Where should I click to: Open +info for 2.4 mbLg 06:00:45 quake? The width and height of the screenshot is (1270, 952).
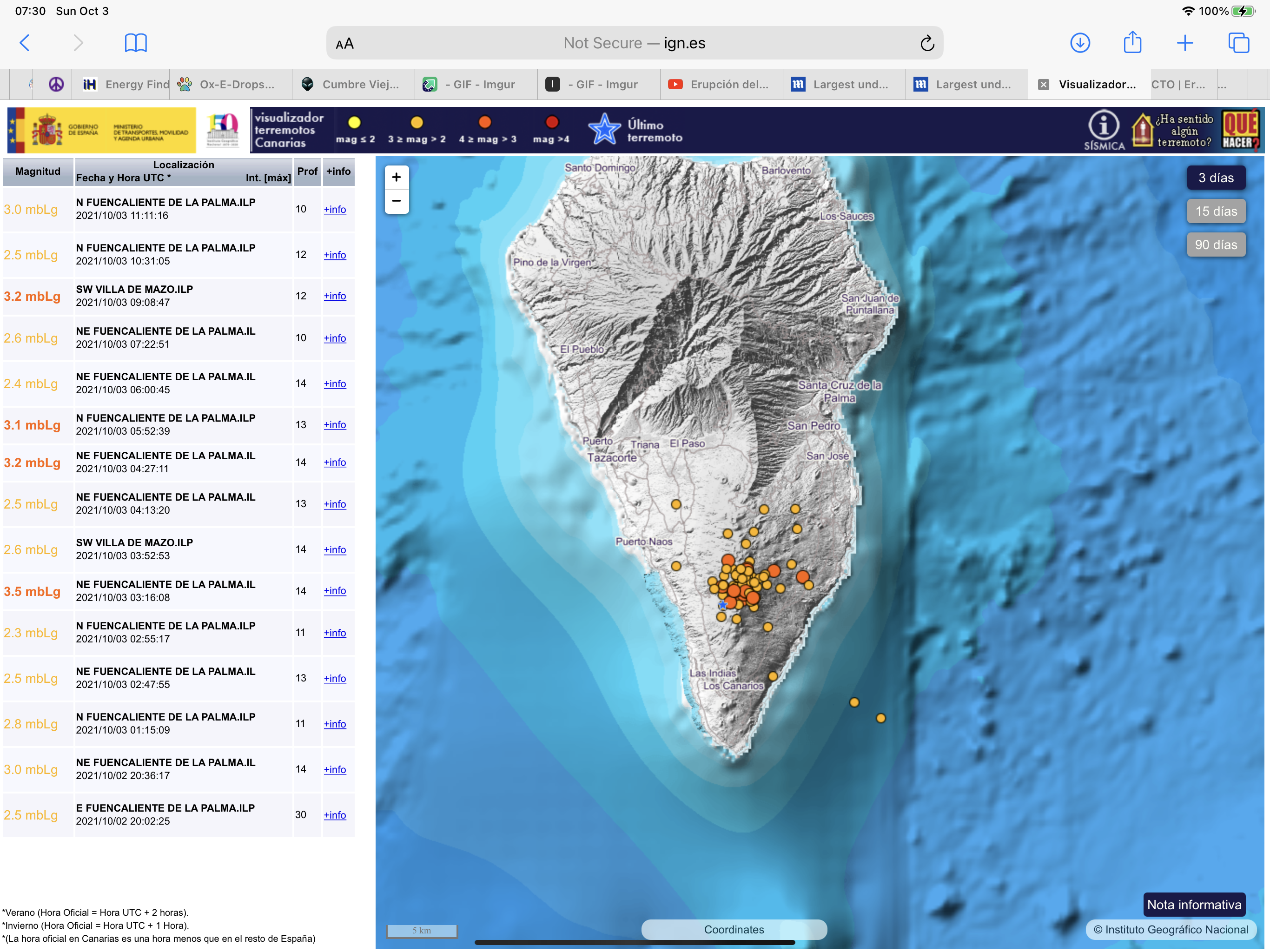click(x=335, y=384)
